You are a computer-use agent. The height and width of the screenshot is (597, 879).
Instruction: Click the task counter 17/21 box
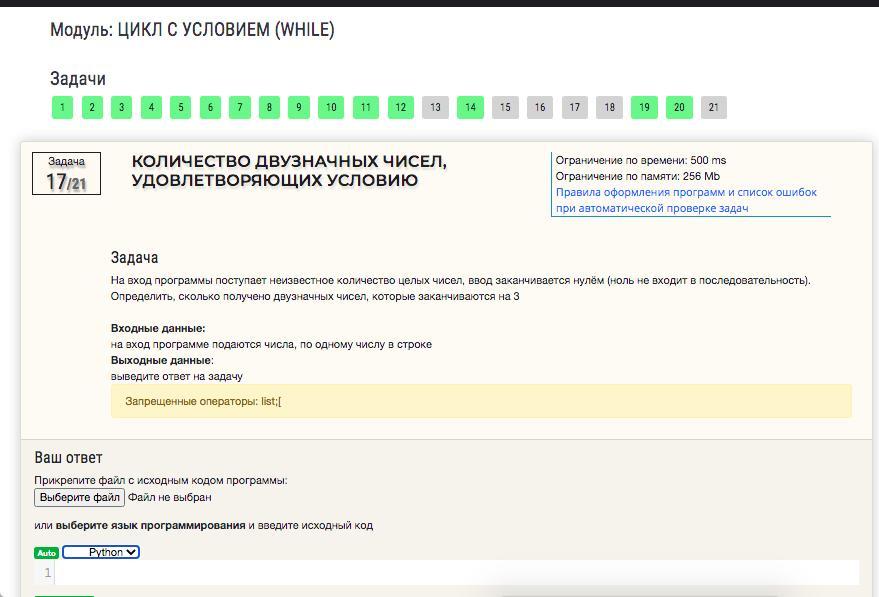[x=66, y=174]
